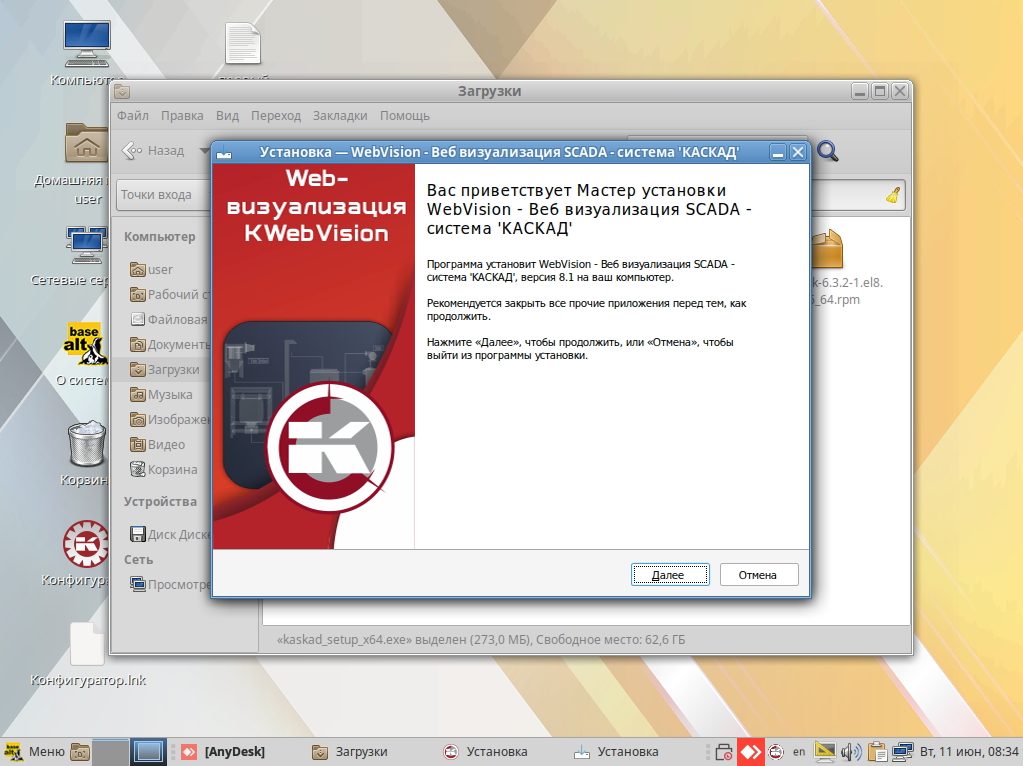The width and height of the screenshot is (1023, 766).
Task: Select Загрузки in the sidebar
Action: [x=171, y=370]
